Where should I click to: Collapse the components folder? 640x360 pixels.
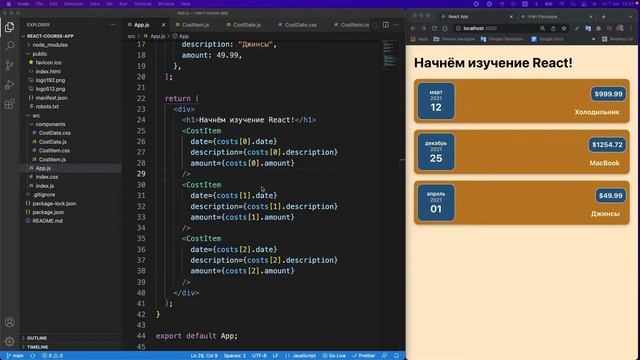pos(71,124)
